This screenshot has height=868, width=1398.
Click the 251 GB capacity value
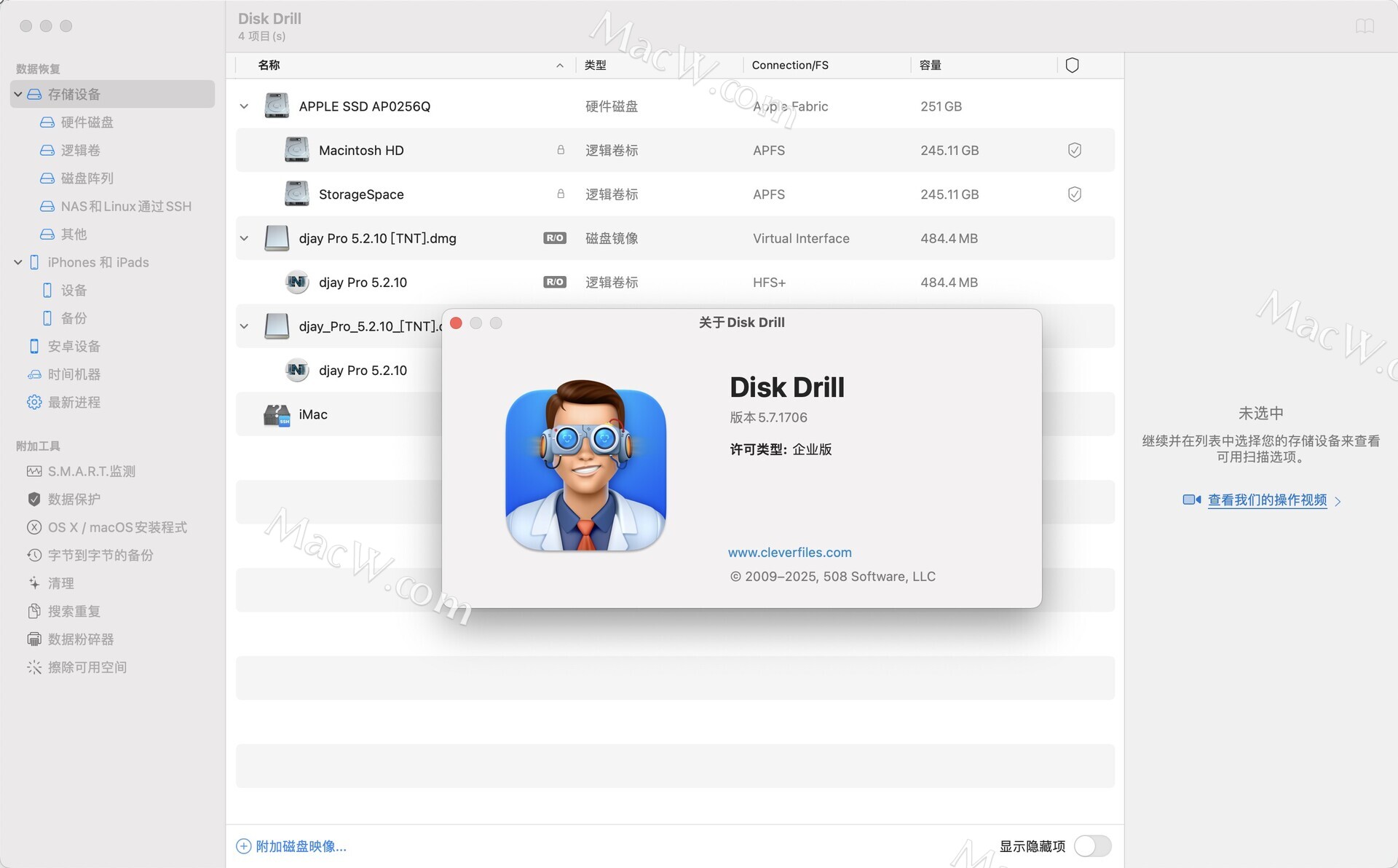(941, 106)
